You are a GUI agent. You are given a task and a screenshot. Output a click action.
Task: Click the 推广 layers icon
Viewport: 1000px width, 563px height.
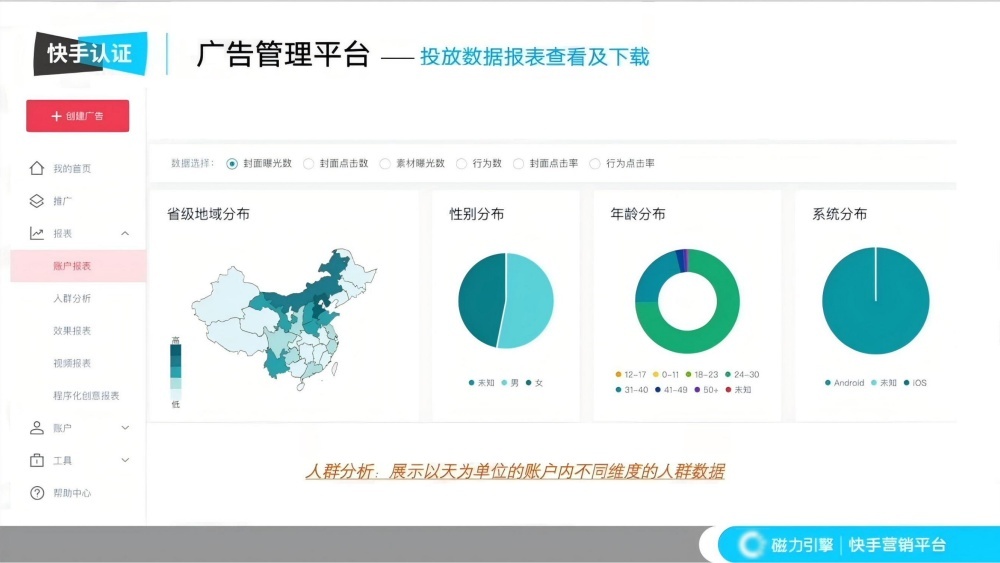pos(36,201)
